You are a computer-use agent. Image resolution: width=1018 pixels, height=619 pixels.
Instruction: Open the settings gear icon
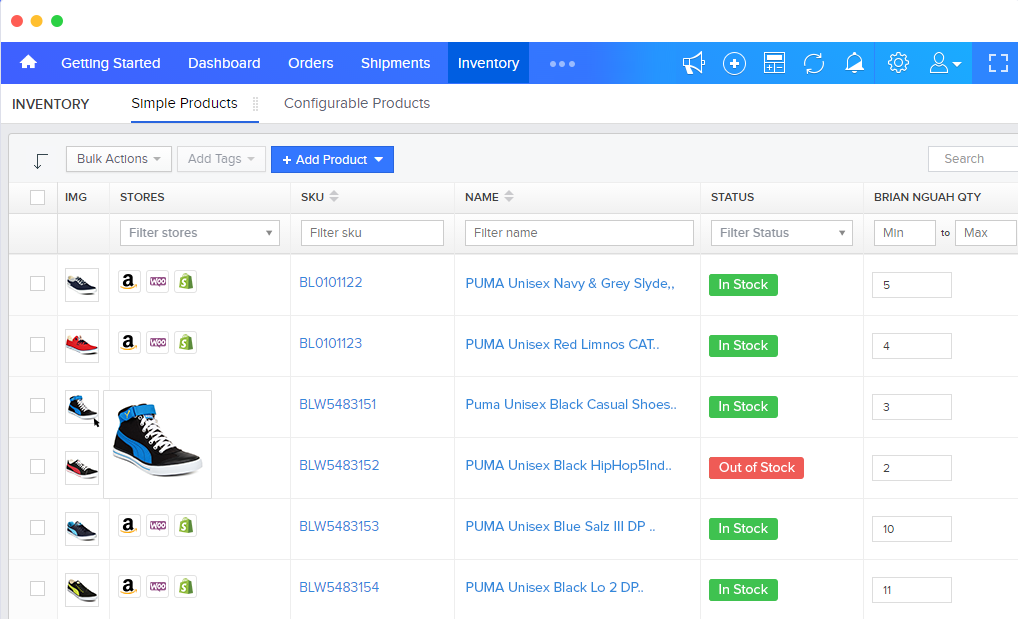coord(898,63)
